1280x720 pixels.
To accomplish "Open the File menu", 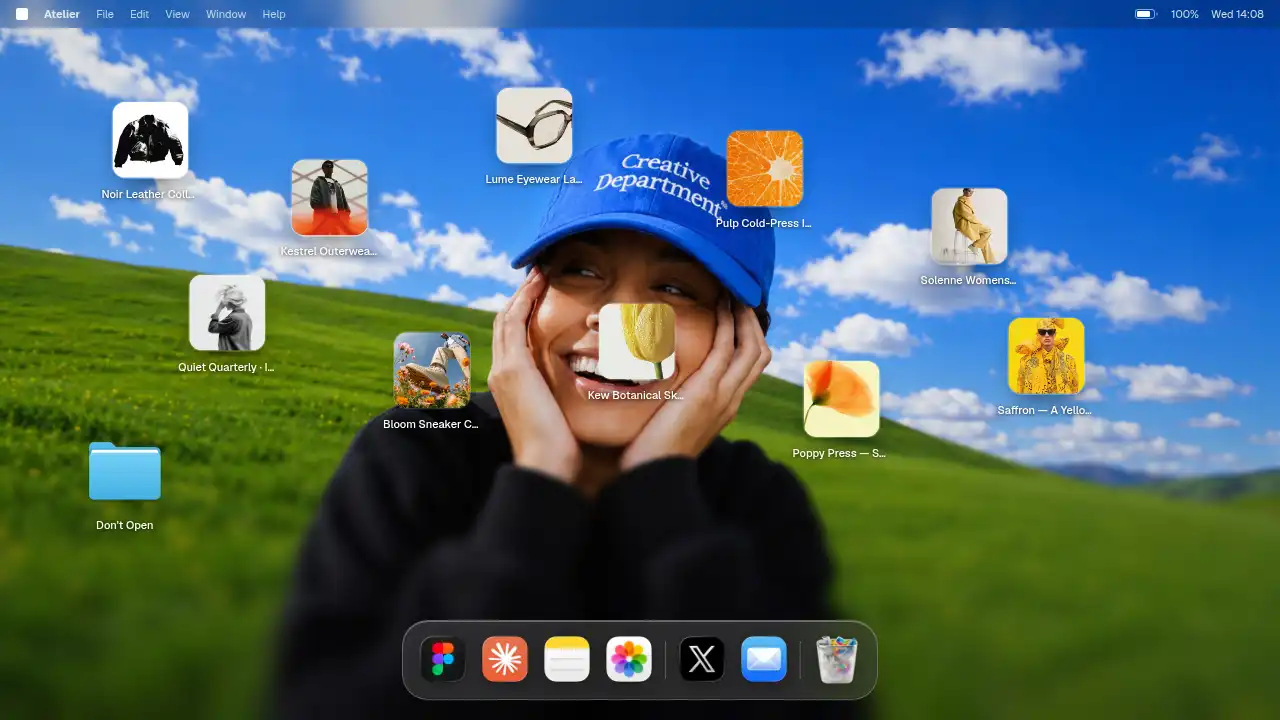I will tap(105, 14).
